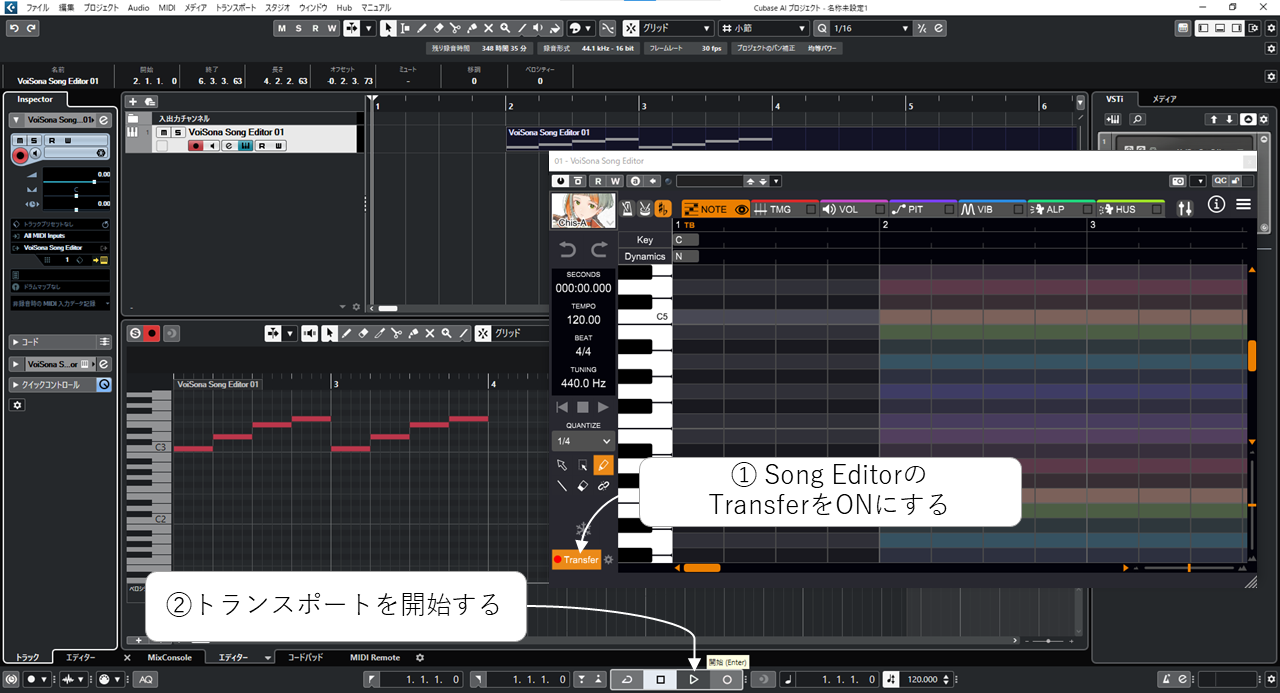This screenshot has width=1280, height=693.
Task: Enable the TMG tab checkbox
Action: click(x=811, y=210)
